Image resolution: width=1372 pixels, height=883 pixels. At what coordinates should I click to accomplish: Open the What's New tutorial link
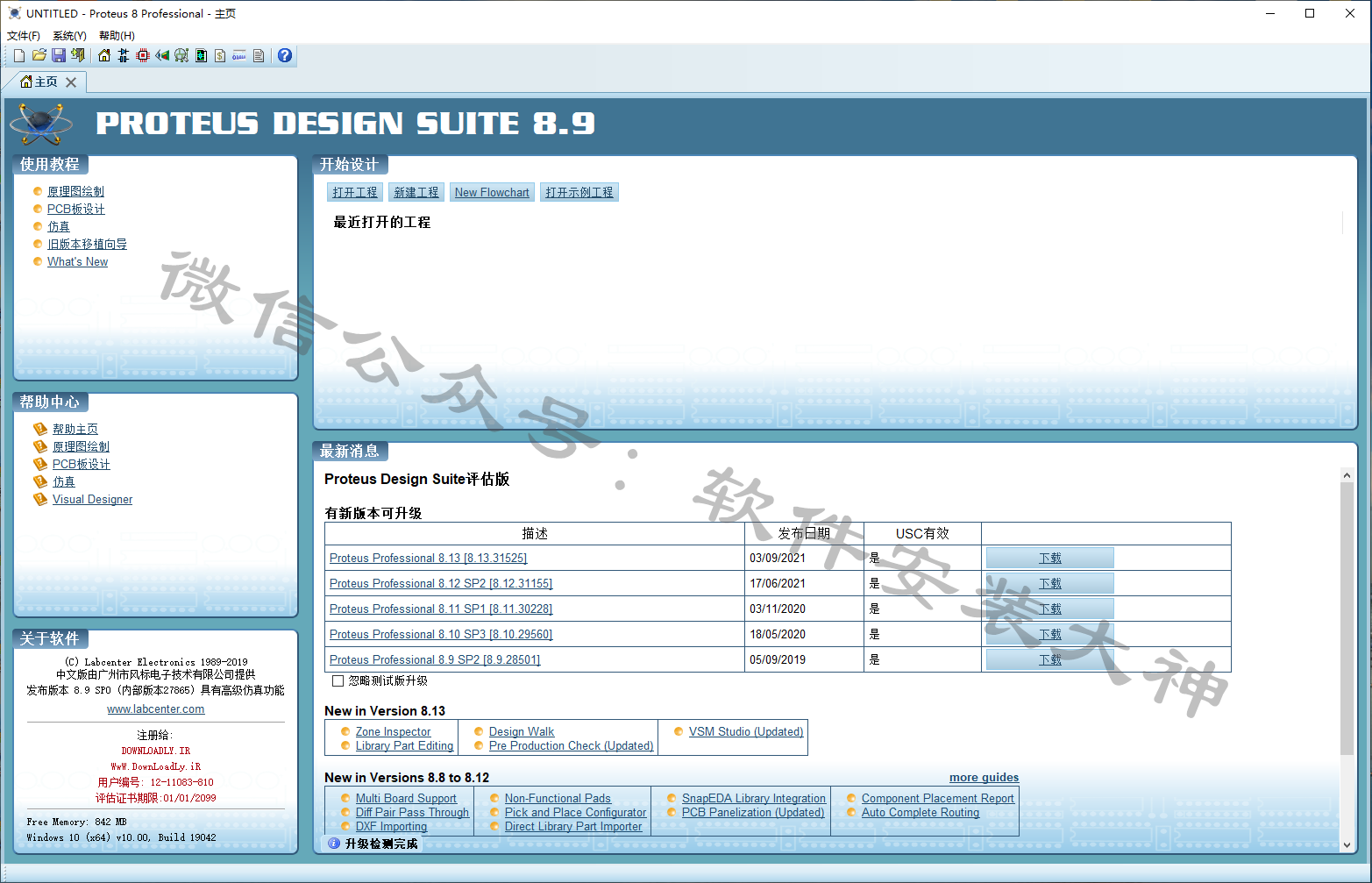77,261
